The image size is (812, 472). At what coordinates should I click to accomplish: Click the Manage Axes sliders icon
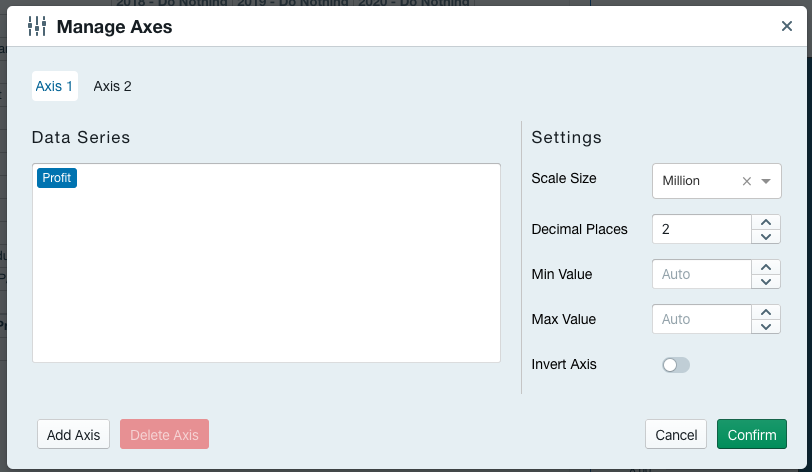pyautogui.click(x=36, y=27)
